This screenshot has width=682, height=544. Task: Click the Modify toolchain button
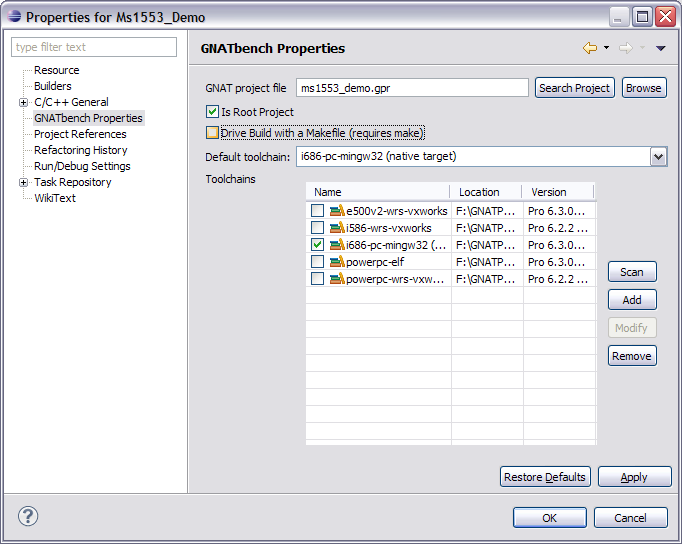point(632,327)
